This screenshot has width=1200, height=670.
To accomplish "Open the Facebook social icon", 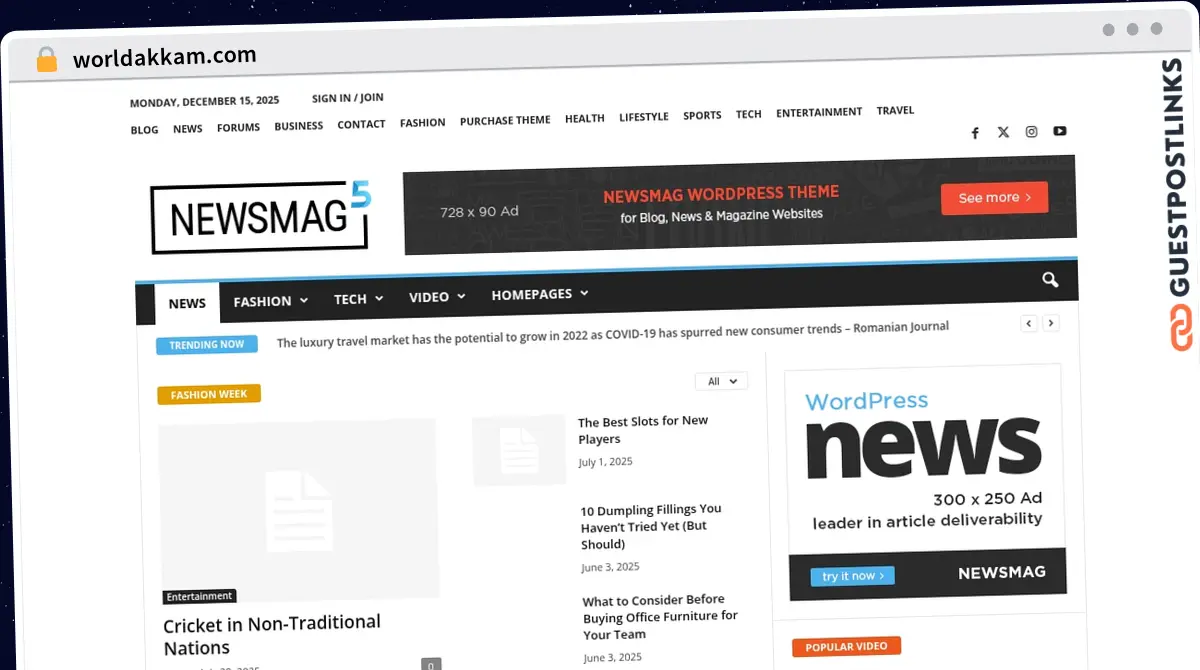I will click(975, 133).
